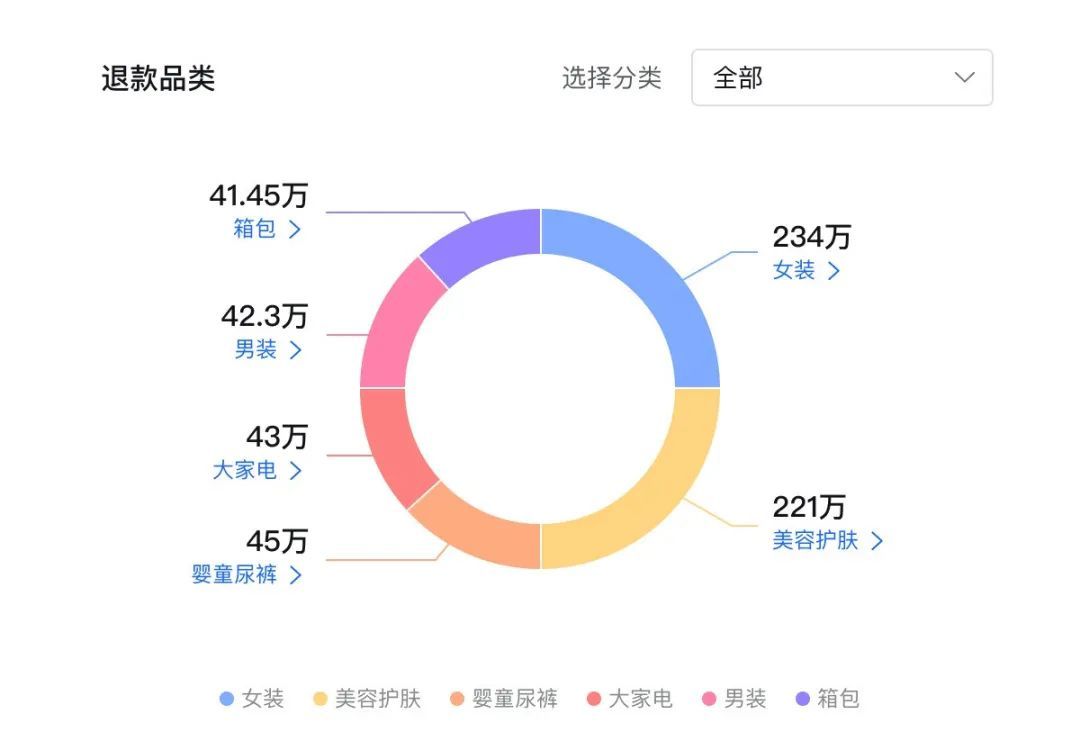Viewport: 1080px width, 741px height.
Task: Click the chevron arrow beside 婴童尿裤 label
Action: tap(294, 575)
